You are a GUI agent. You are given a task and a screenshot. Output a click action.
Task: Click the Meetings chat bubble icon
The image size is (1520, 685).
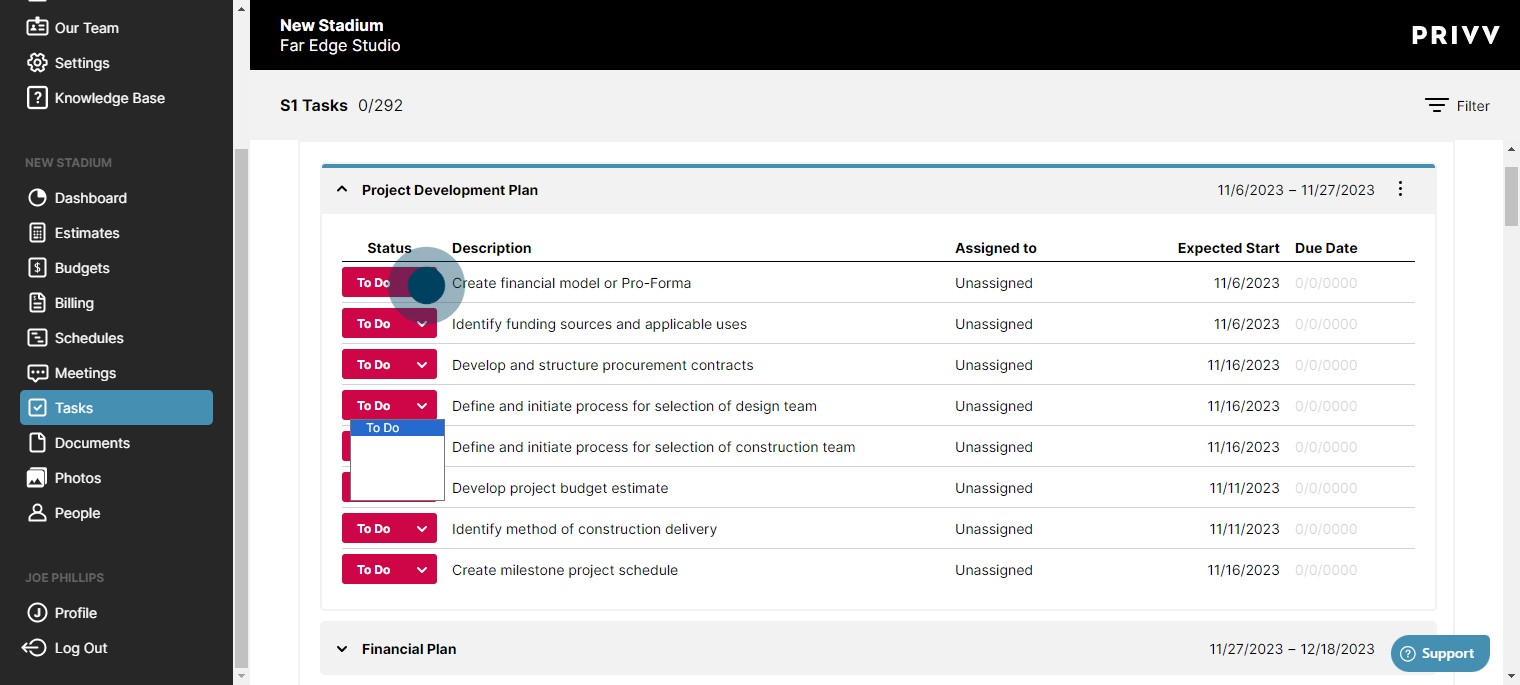[x=37, y=373]
